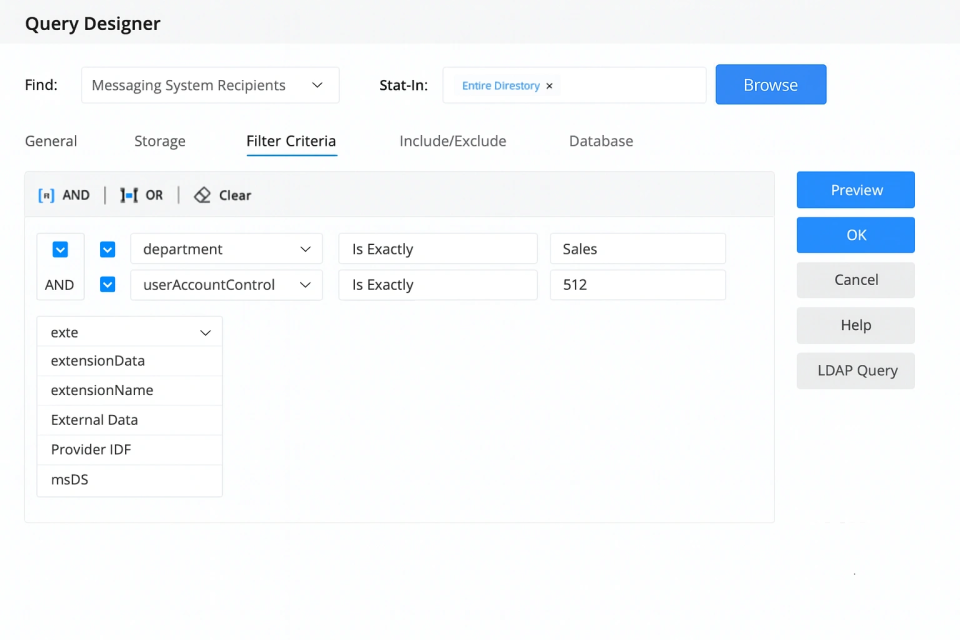The width and height of the screenshot is (960, 640).
Task: Disable the userAccountControl condition checkbox
Action: [x=107, y=285]
